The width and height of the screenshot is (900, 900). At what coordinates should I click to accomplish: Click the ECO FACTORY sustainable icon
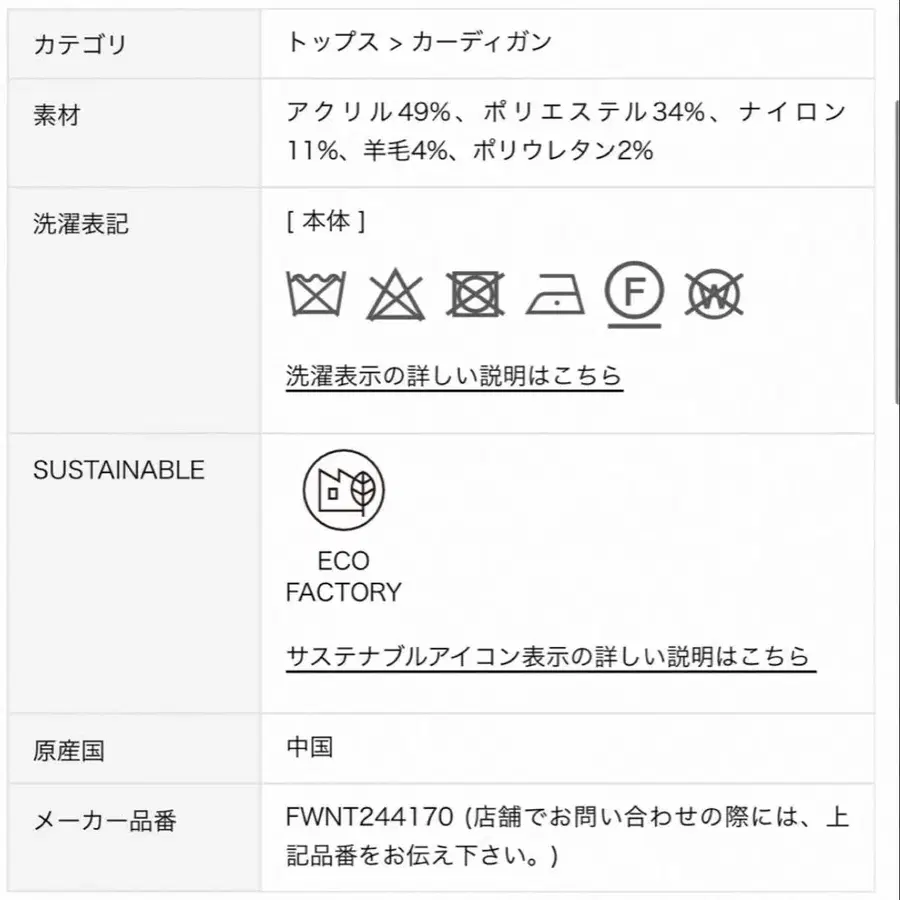(x=343, y=489)
